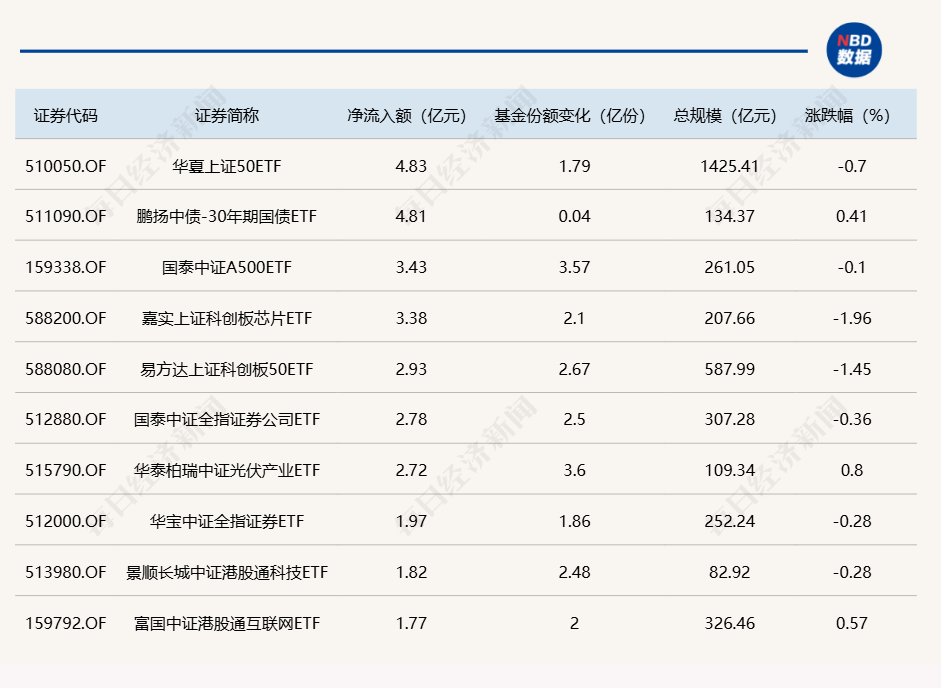This screenshot has height=688, width=941.
Task: Click the 华泰柏瑞中证光伏产业ETF name
Action: click(227, 471)
